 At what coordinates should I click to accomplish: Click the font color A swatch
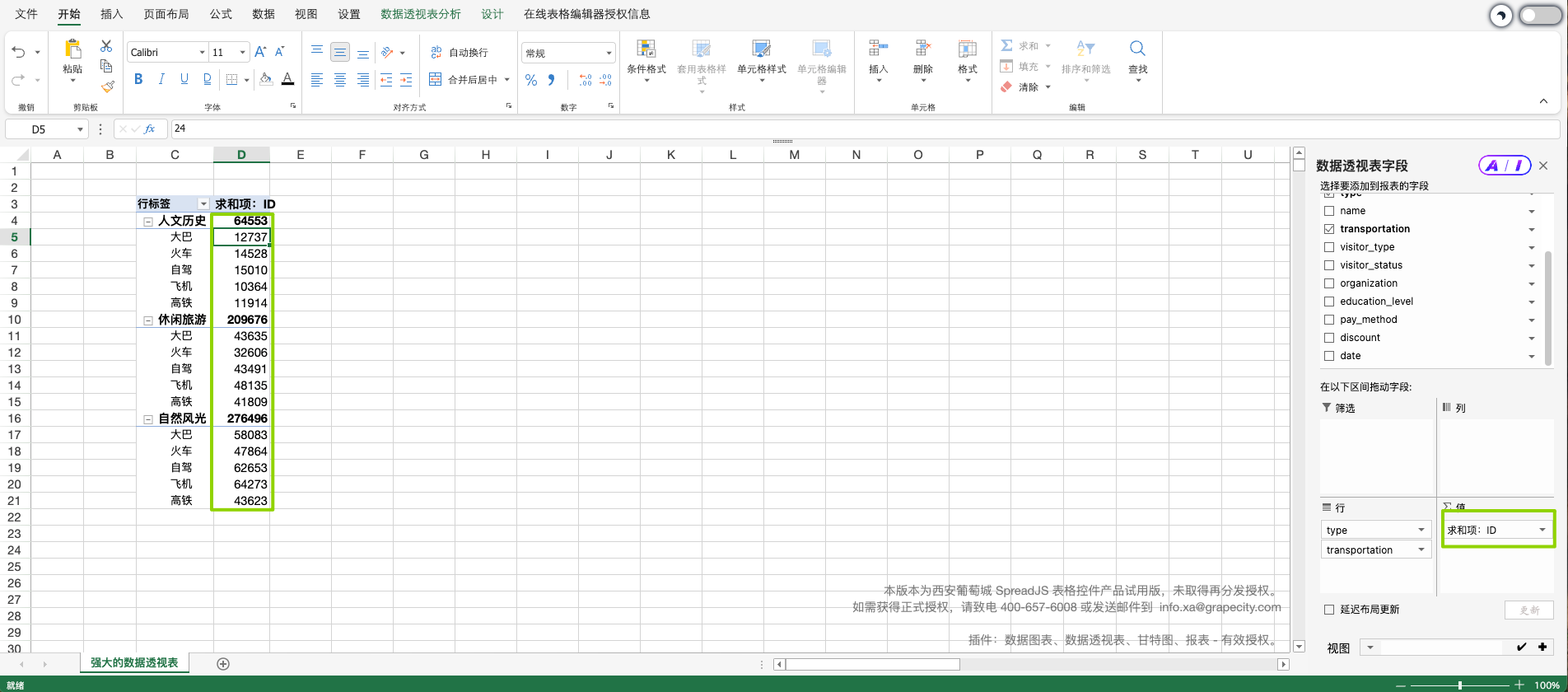287,80
